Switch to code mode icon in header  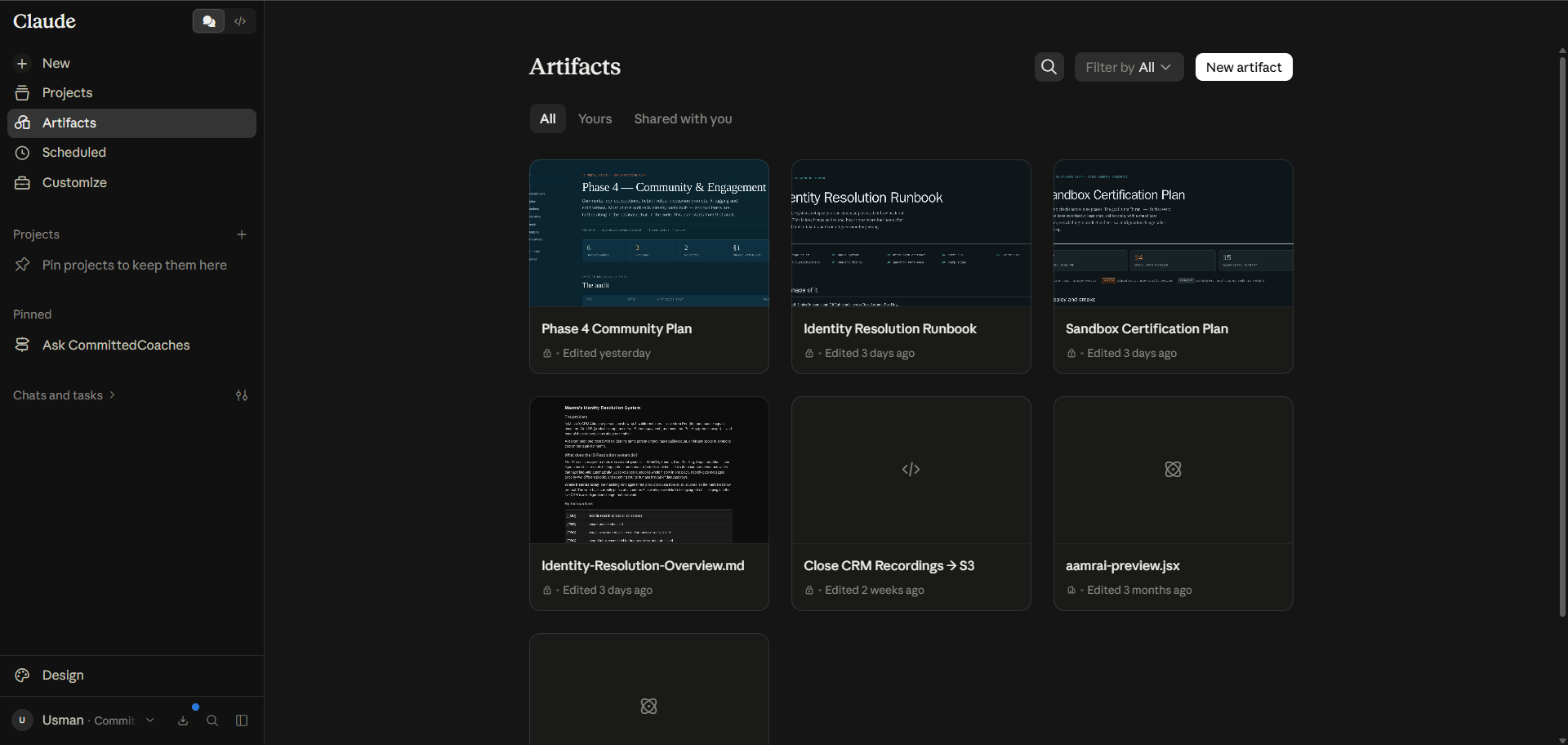point(240,21)
